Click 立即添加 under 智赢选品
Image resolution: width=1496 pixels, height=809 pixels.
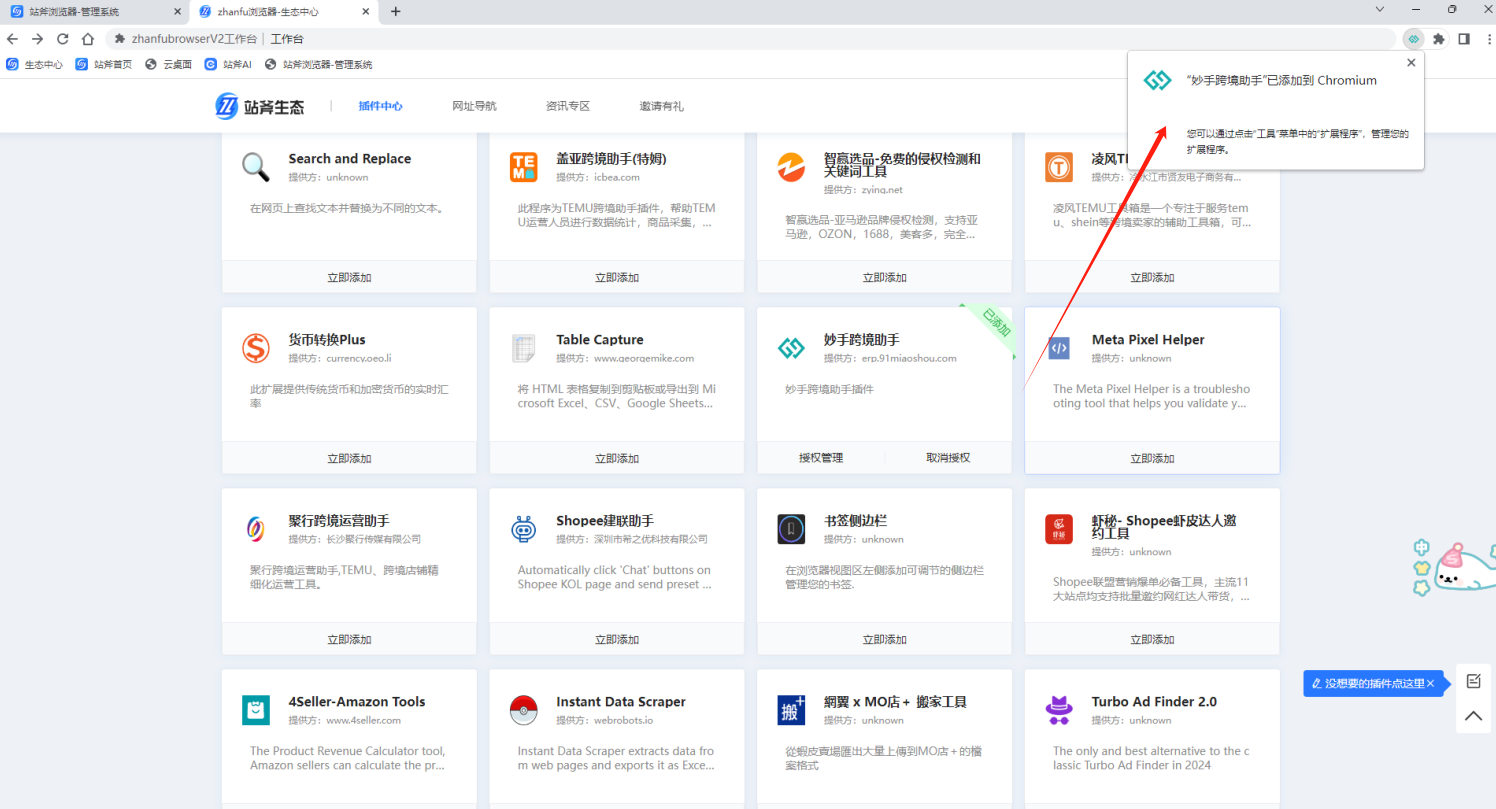coord(885,278)
